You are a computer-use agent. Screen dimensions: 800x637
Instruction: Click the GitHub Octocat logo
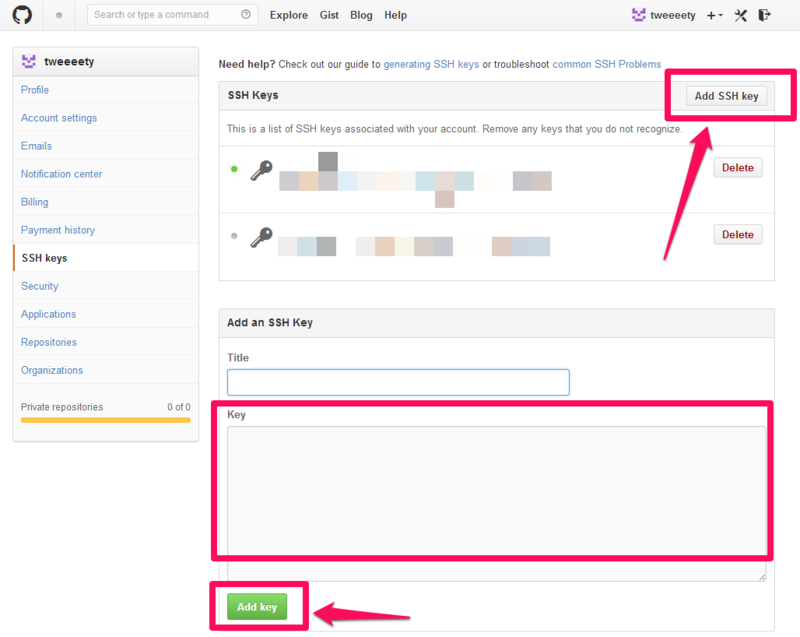(x=22, y=15)
